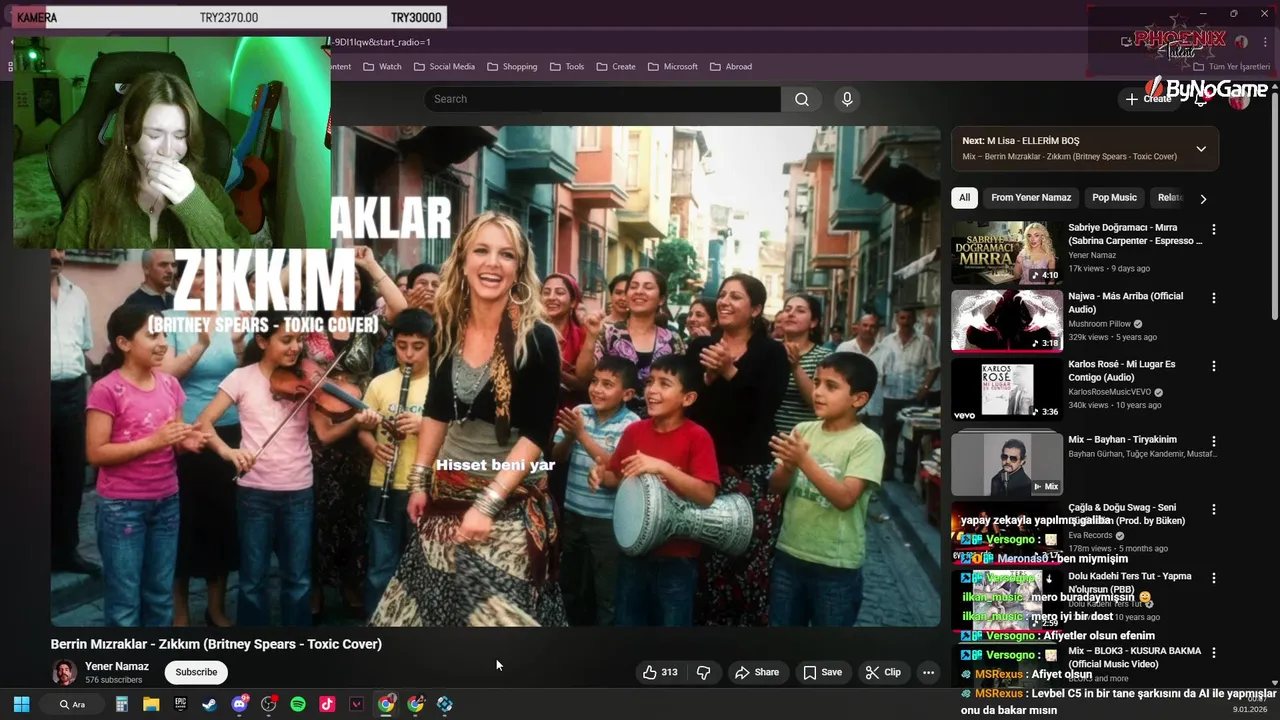Launch Epic Games from the taskbar
Viewport: 1280px width, 720px height.
(180, 704)
